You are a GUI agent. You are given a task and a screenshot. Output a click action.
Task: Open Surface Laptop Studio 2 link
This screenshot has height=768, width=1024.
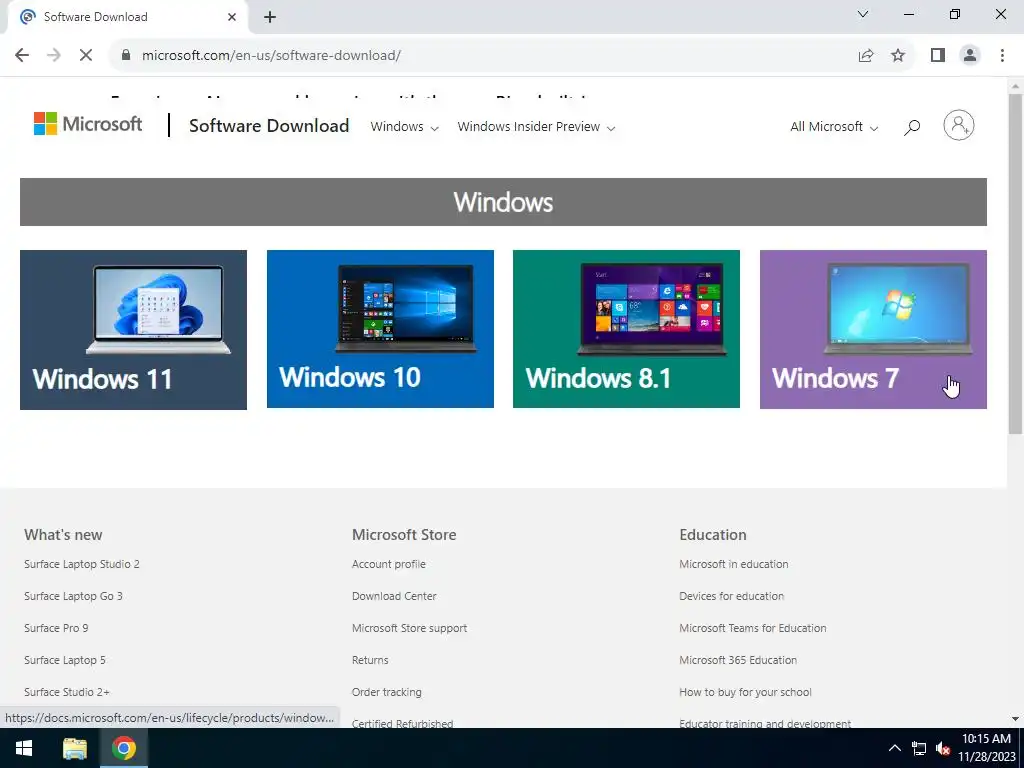82,564
